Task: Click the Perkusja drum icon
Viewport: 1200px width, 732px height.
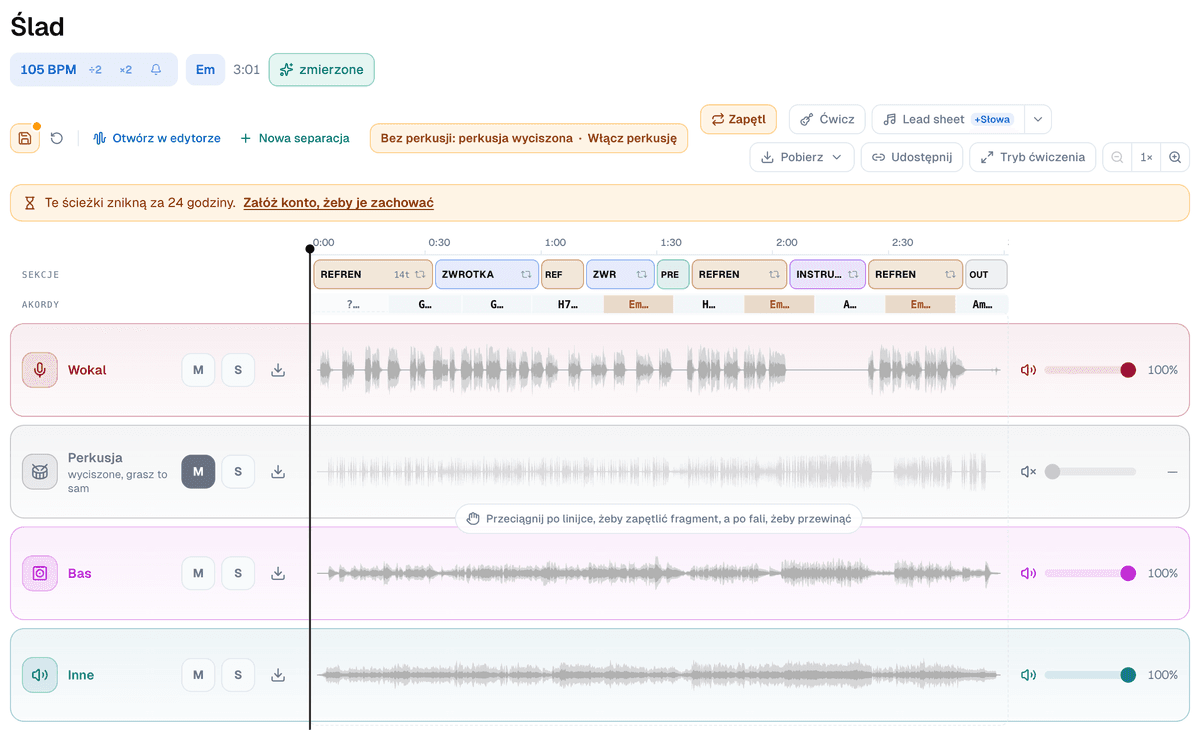Action: tap(40, 472)
